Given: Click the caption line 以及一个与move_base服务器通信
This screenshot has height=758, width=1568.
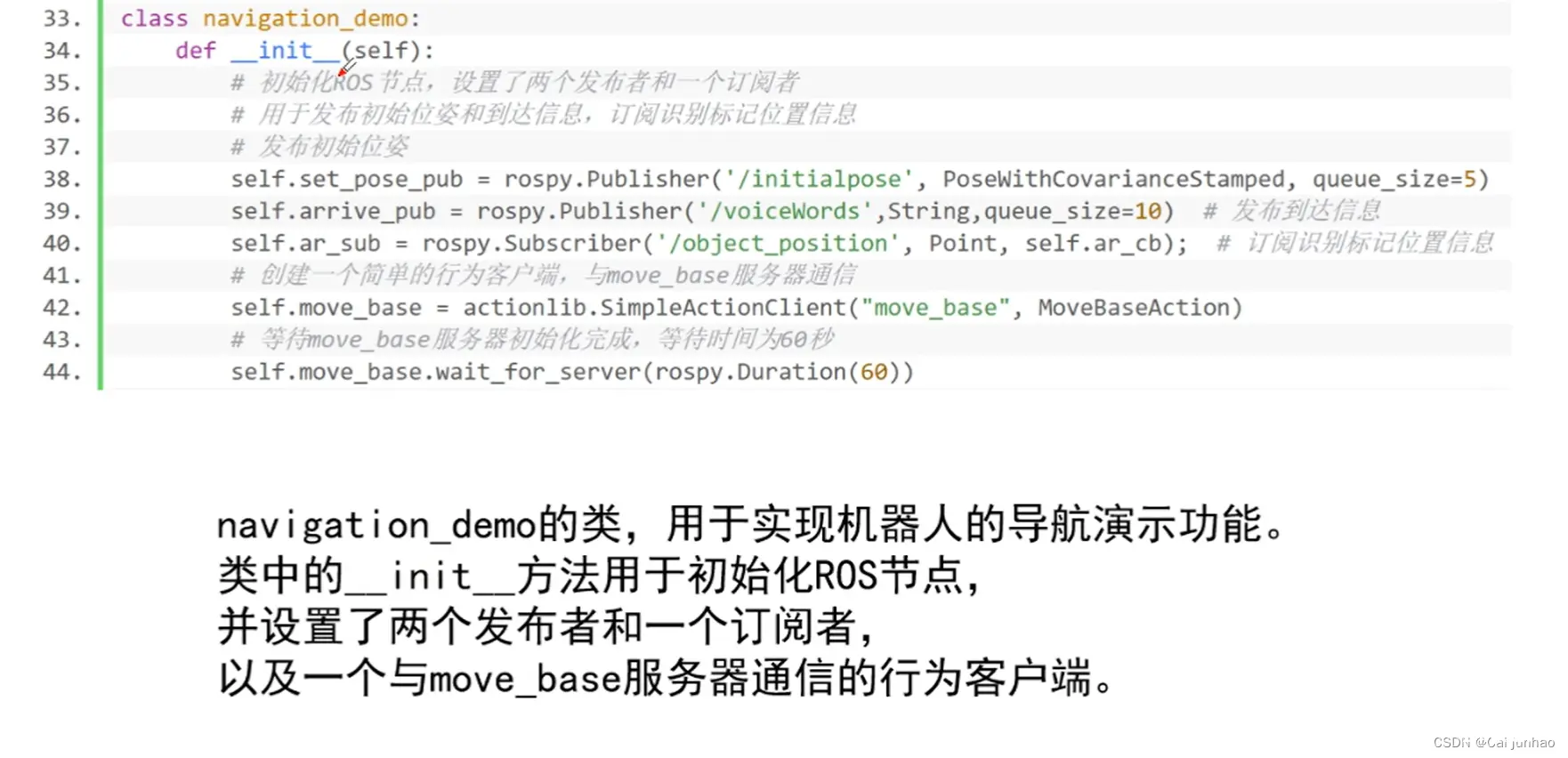Looking at the screenshot, I should point(666,679).
